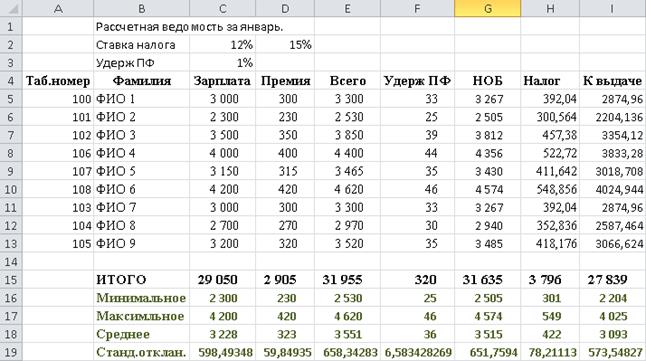Select tab number cell 106
The height and width of the screenshot is (361, 646).
pyautogui.click(x=58, y=153)
